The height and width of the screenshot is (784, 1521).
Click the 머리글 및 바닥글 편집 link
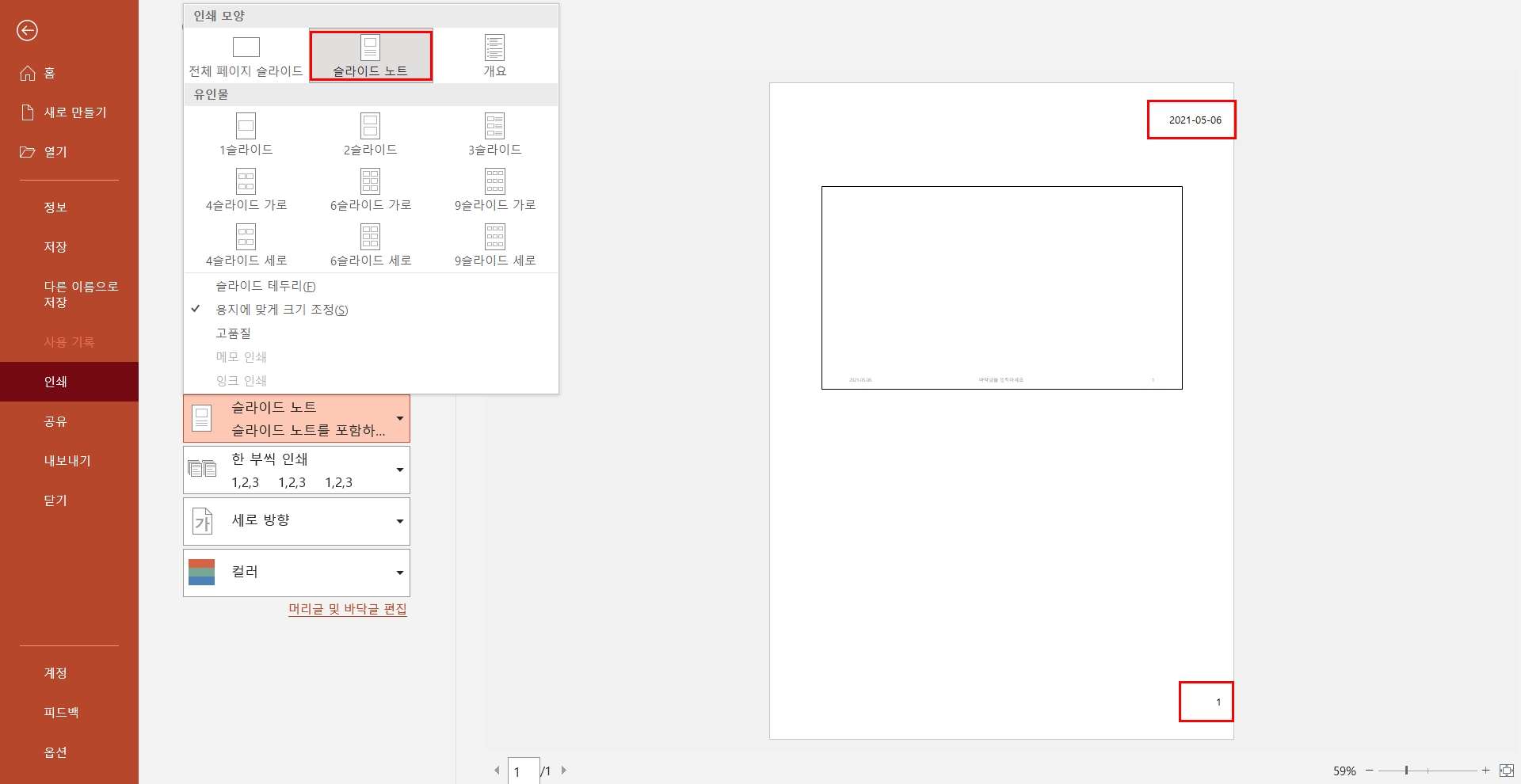coord(347,609)
